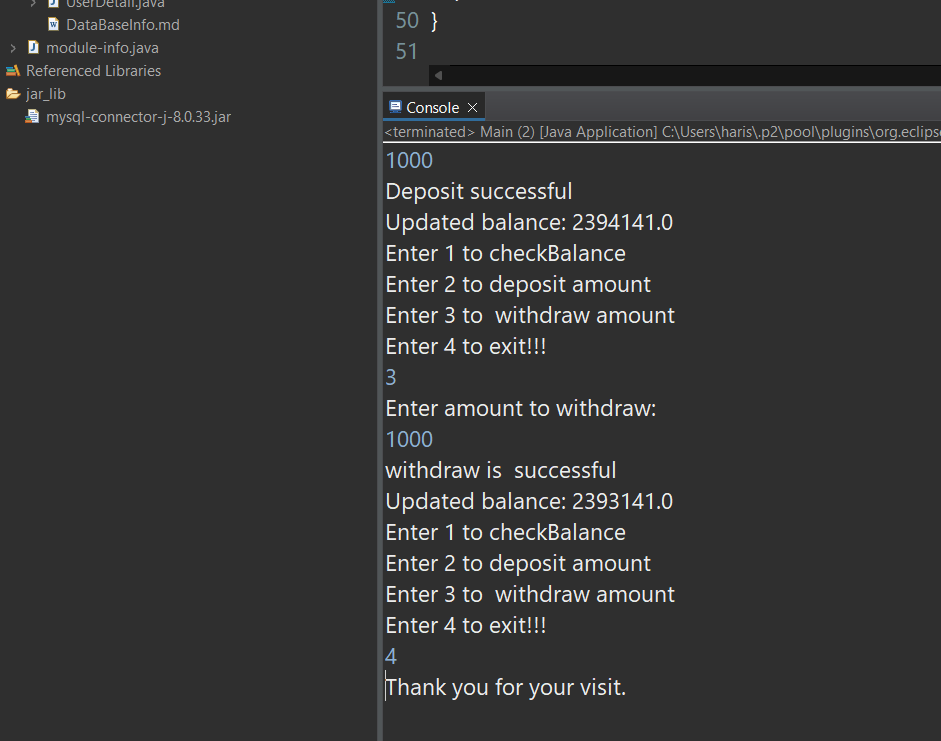Close the Console tab
Image resolution: width=941 pixels, height=741 pixels.
pos(473,107)
